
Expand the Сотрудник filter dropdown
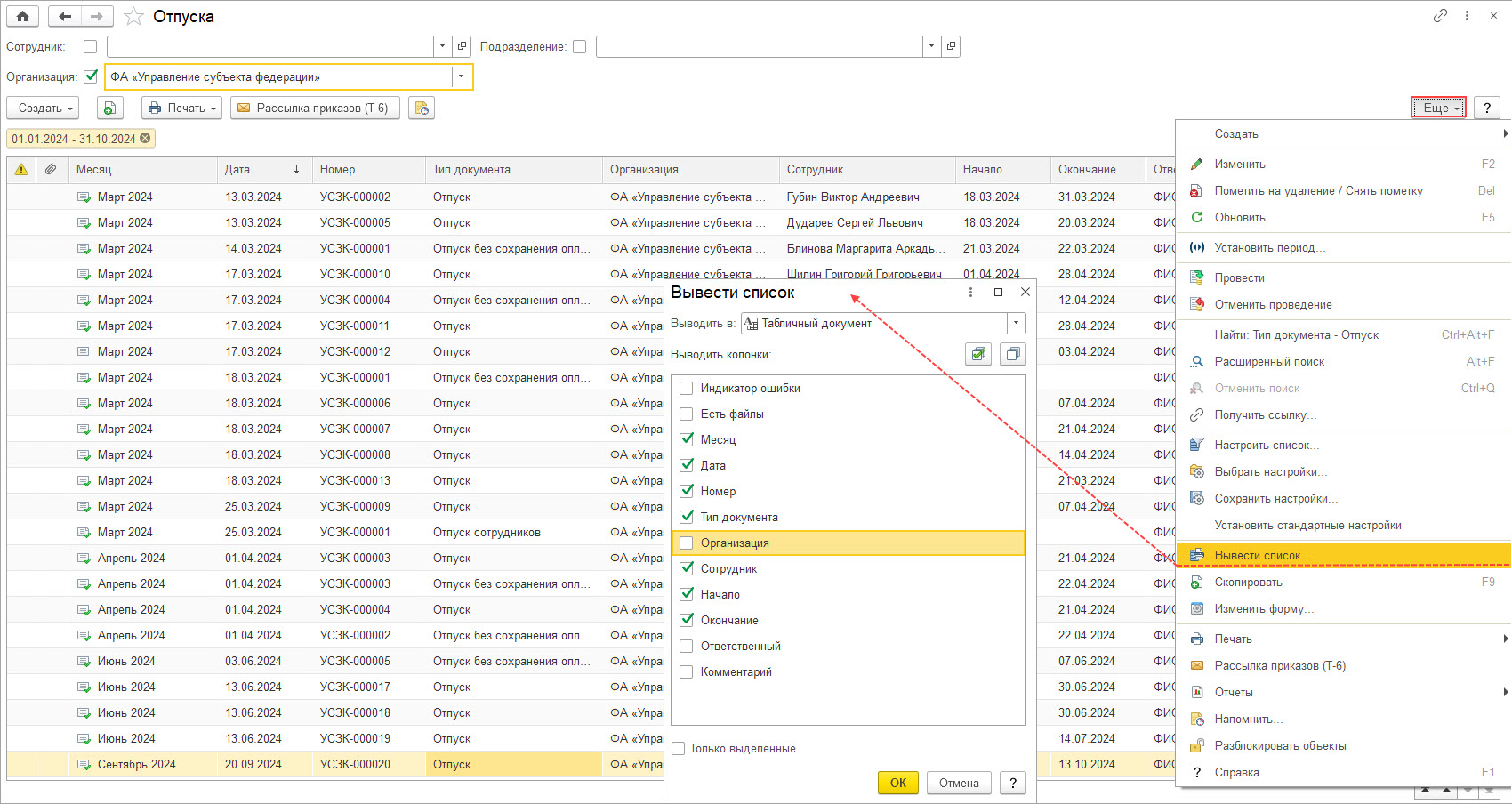click(443, 46)
